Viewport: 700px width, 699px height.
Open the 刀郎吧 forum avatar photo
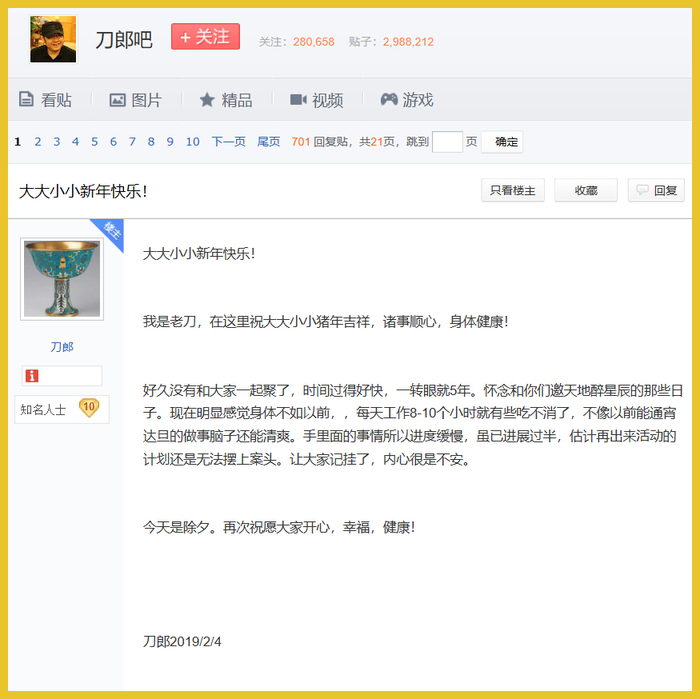[x=53, y=39]
